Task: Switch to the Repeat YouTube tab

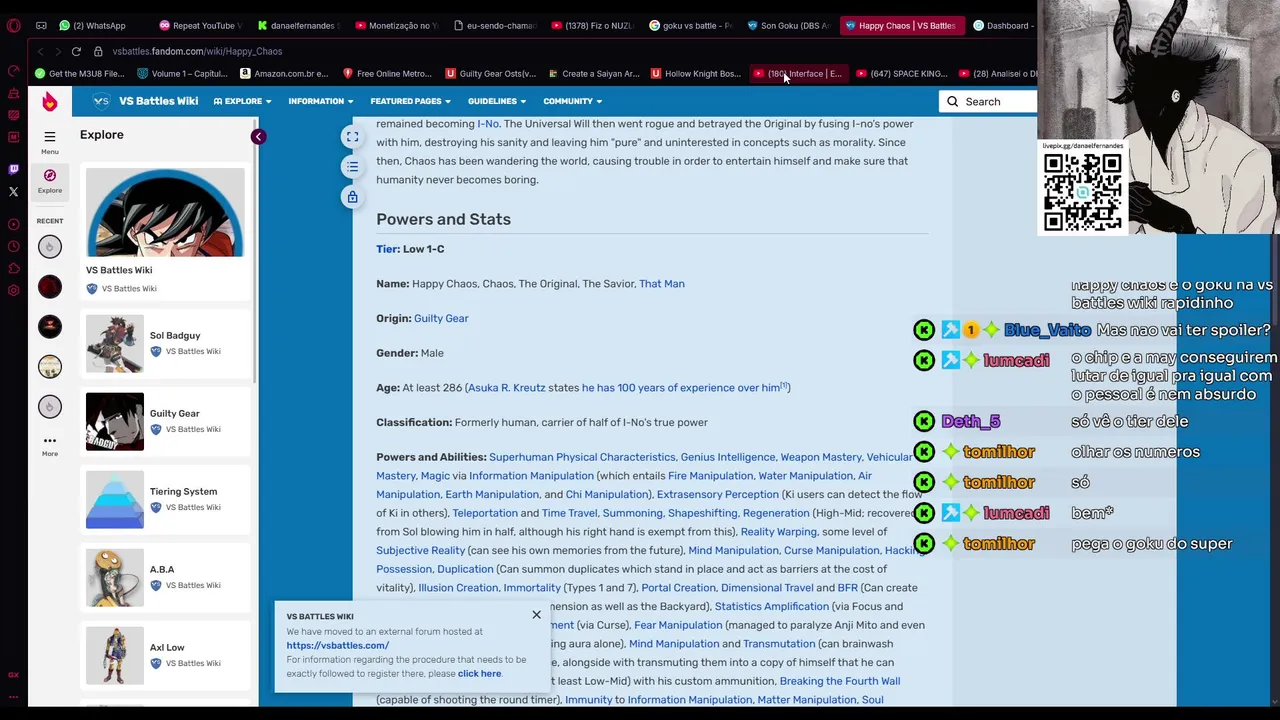Action: pyautogui.click(x=200, y=25)
